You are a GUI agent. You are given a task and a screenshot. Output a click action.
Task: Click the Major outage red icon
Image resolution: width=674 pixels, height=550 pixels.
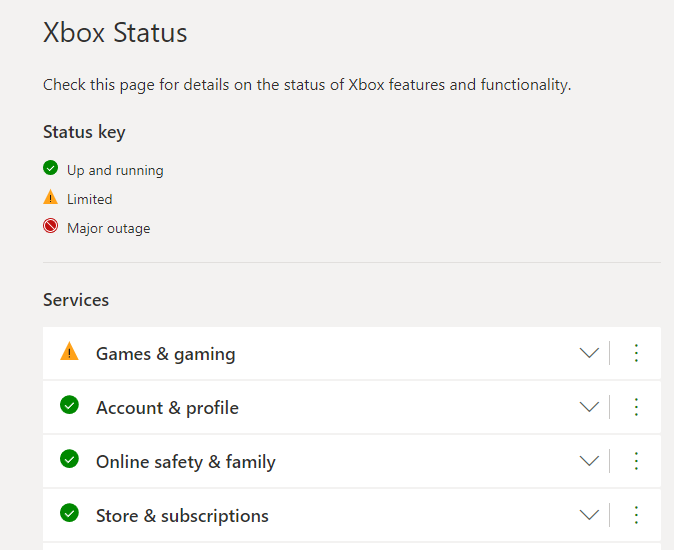[x=51, y=226]
